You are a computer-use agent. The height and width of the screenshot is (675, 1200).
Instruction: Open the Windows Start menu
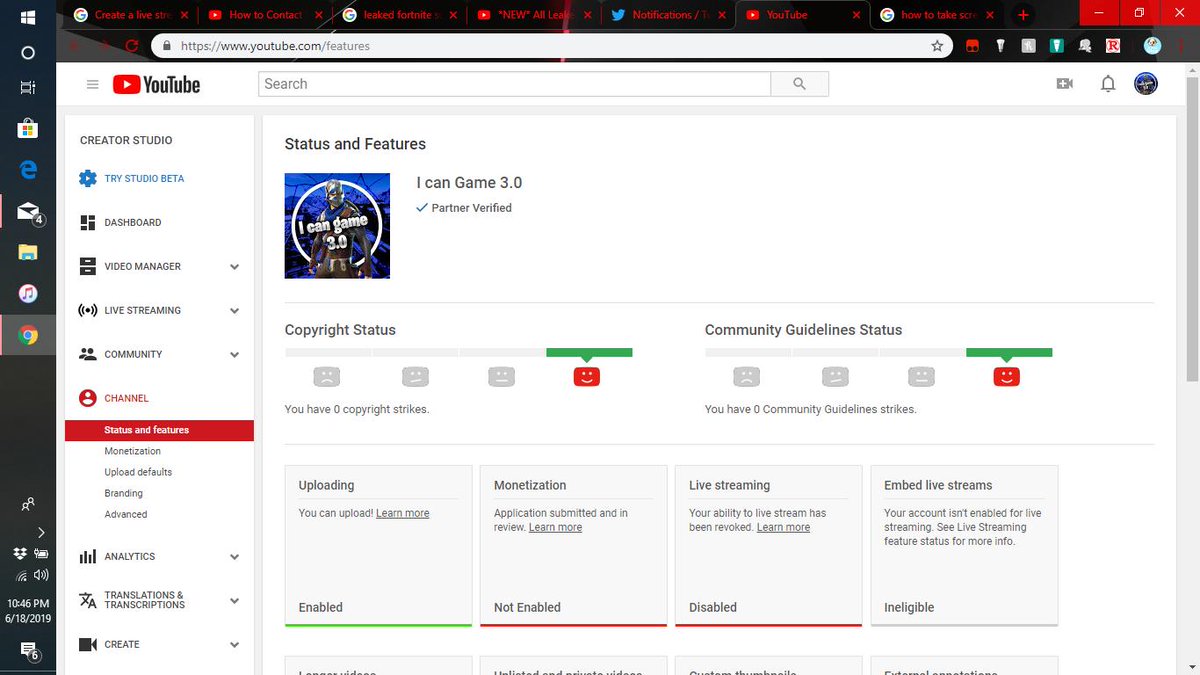(x=27, y=17)
